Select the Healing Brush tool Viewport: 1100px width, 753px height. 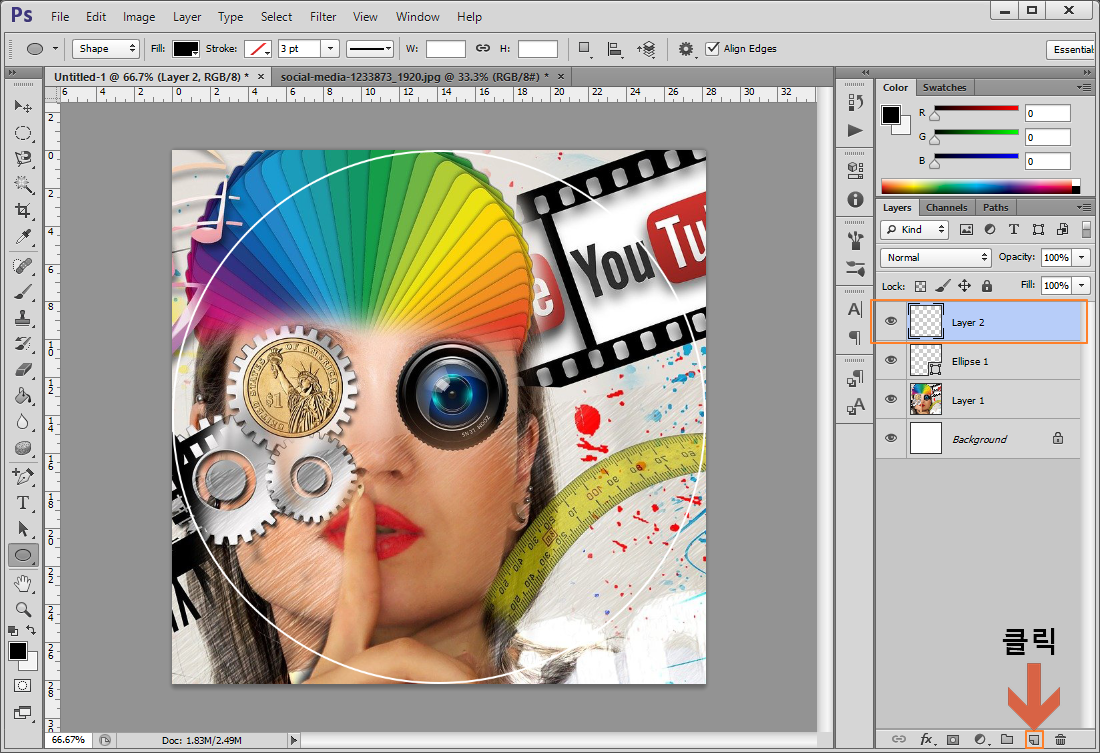[x=23, y=266]
